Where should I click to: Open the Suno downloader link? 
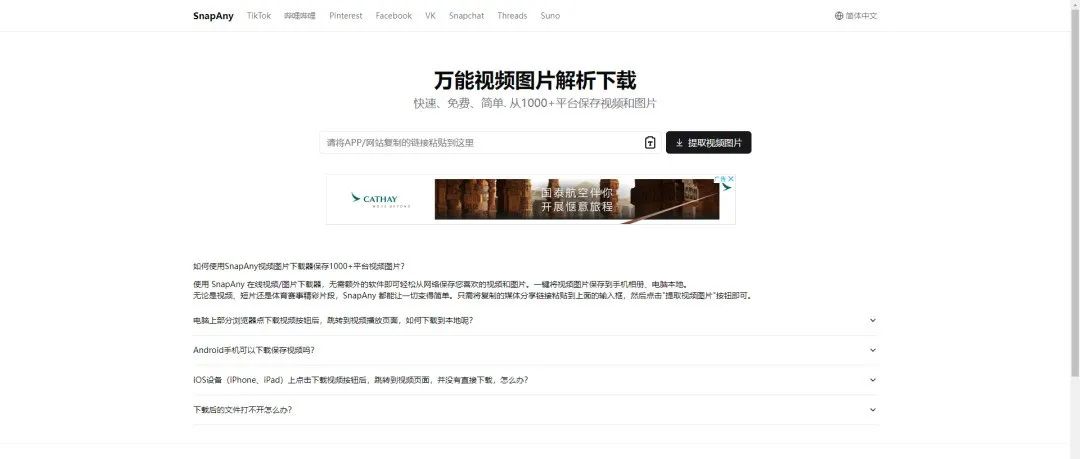[x=550, y=16]
